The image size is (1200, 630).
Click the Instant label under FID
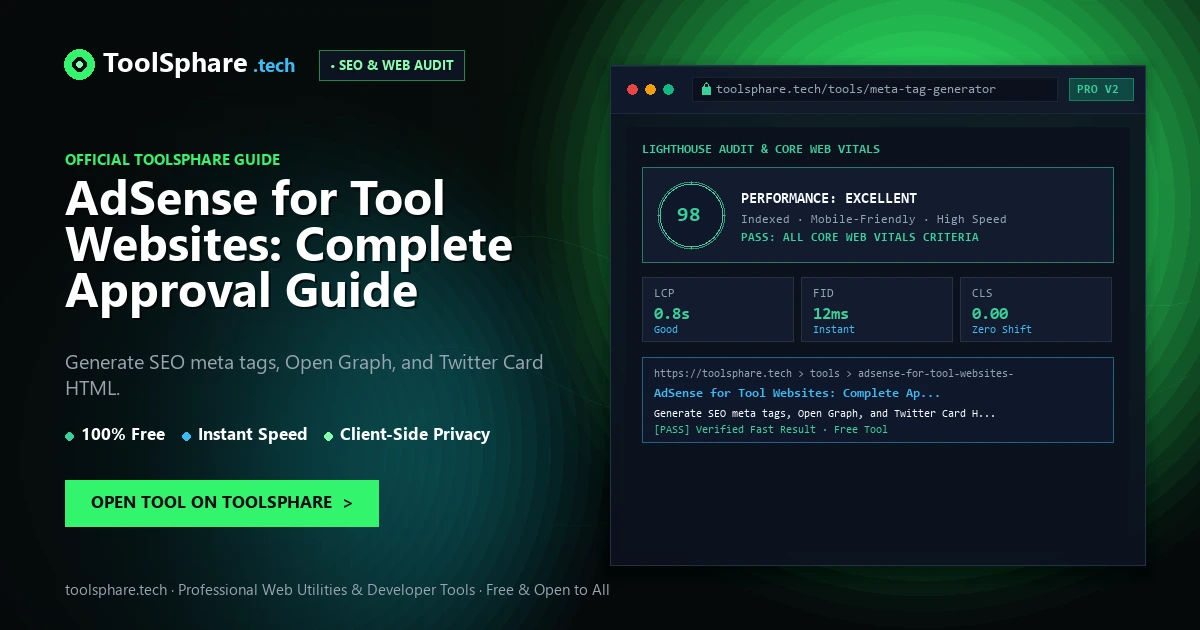click(x=834, y=329)
